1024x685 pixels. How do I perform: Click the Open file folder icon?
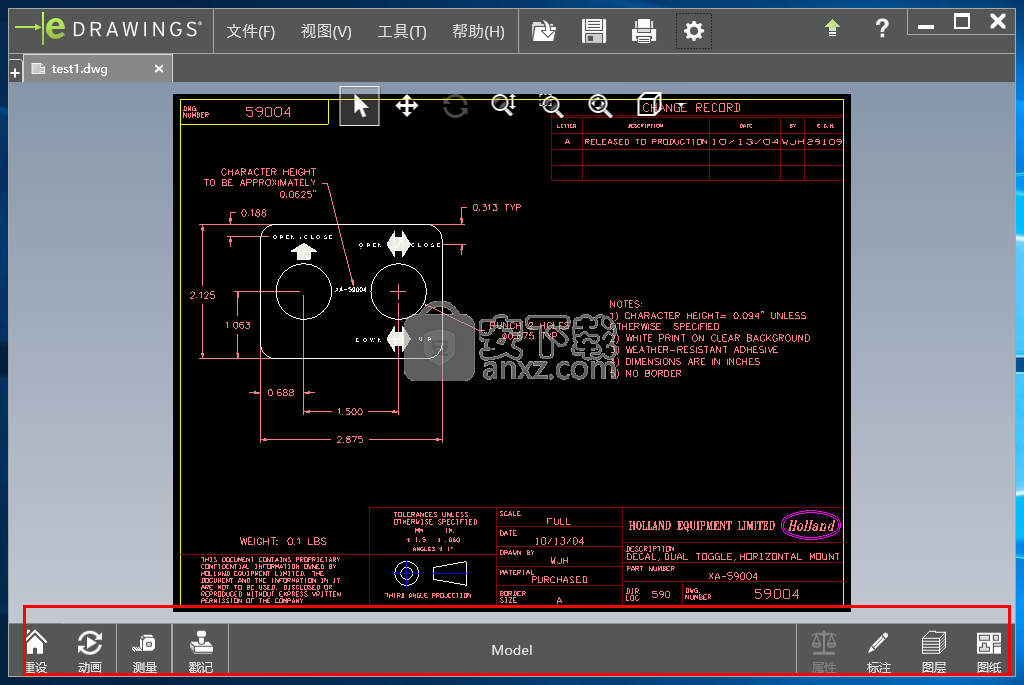click(544, 31)
